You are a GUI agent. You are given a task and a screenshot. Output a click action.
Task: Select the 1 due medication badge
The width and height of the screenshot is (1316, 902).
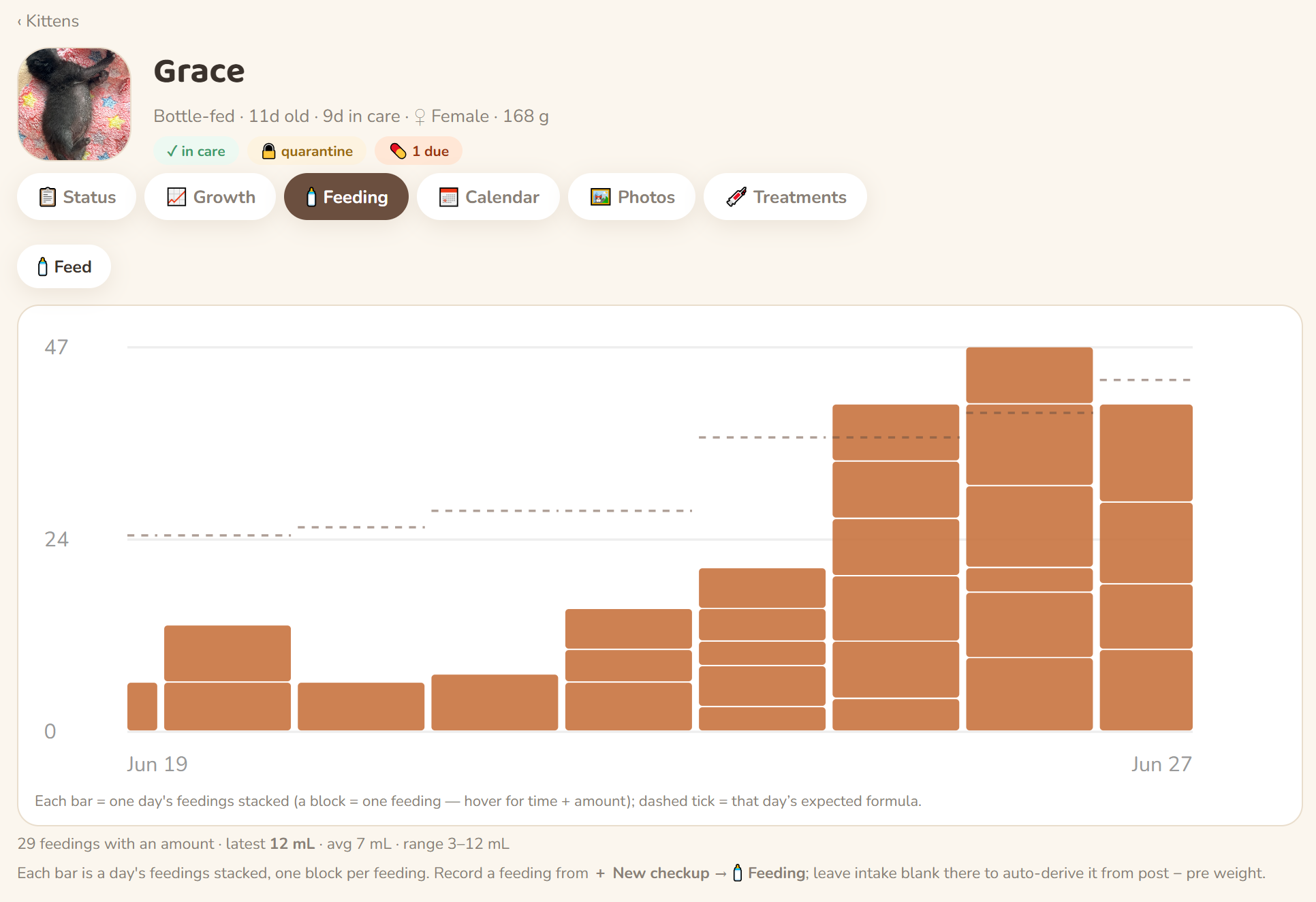point(418,151)
